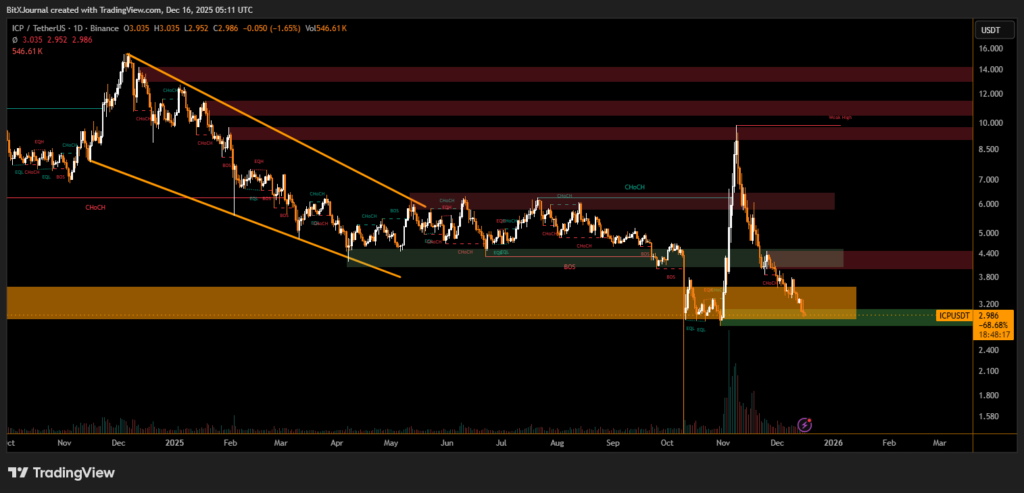Viewport: 1024px width, 493px height.
Task: Select the ICPUSDT price label tag
Action: pyautogui.click(x=954, y=316)
